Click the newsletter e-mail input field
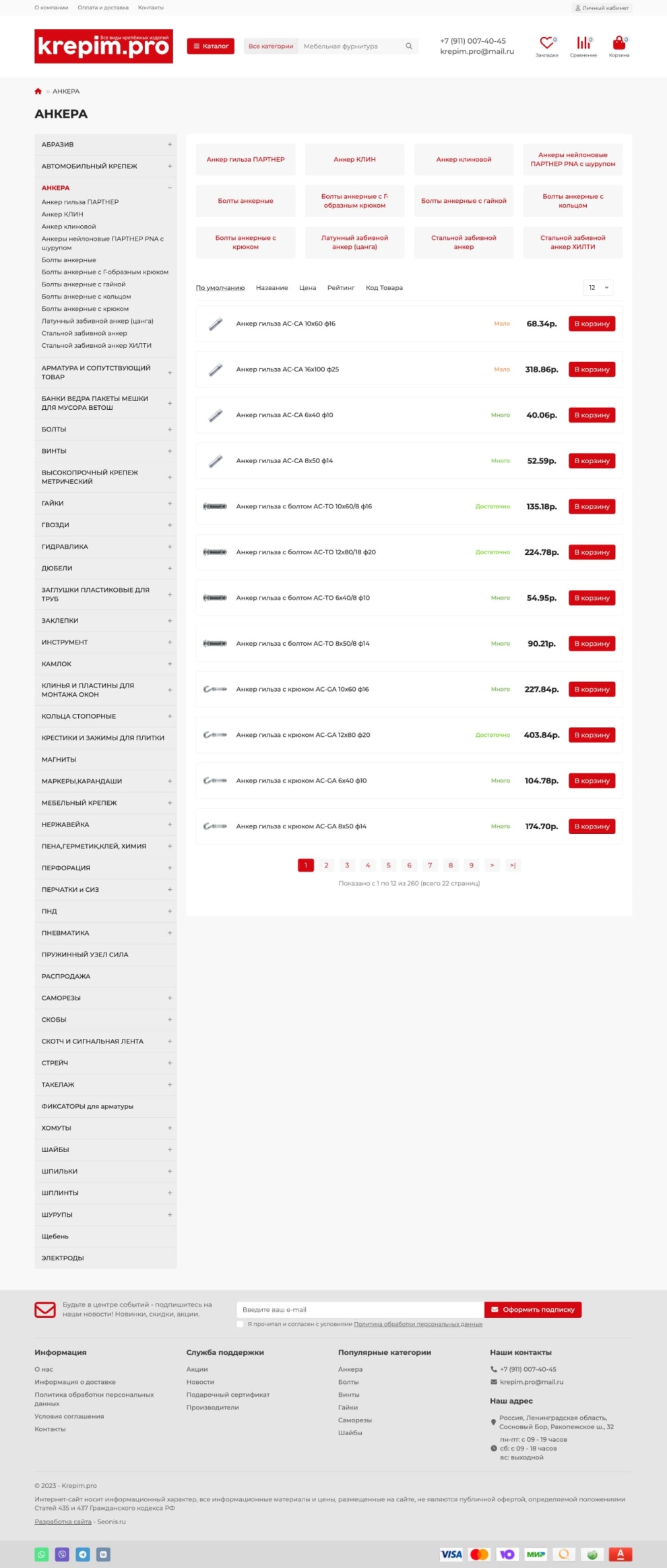The image size is (667, 1568). [360, 1309]
